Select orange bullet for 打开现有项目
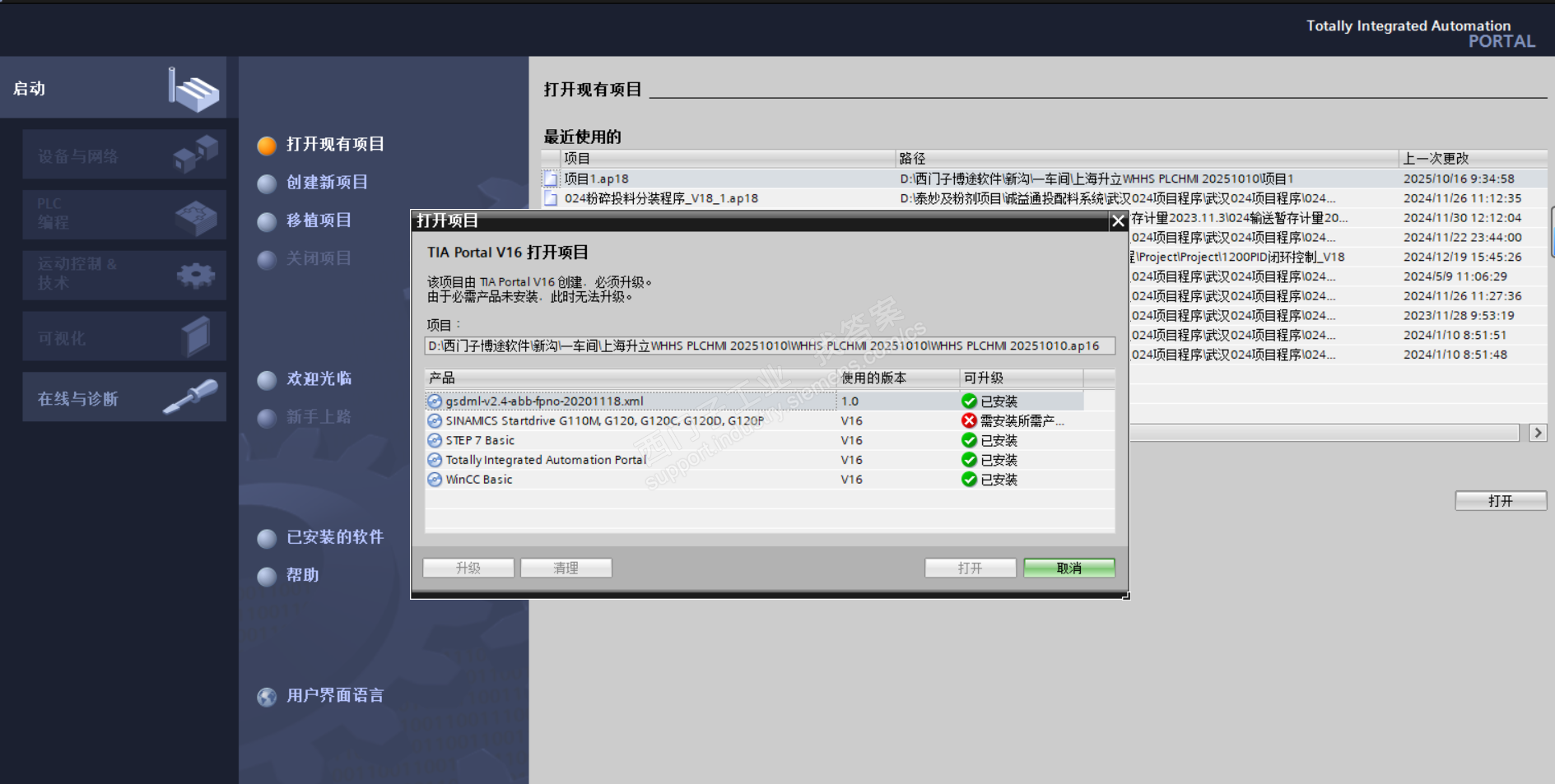The width and height of the screenshot is (1555, 784). [x=267, y=146]
